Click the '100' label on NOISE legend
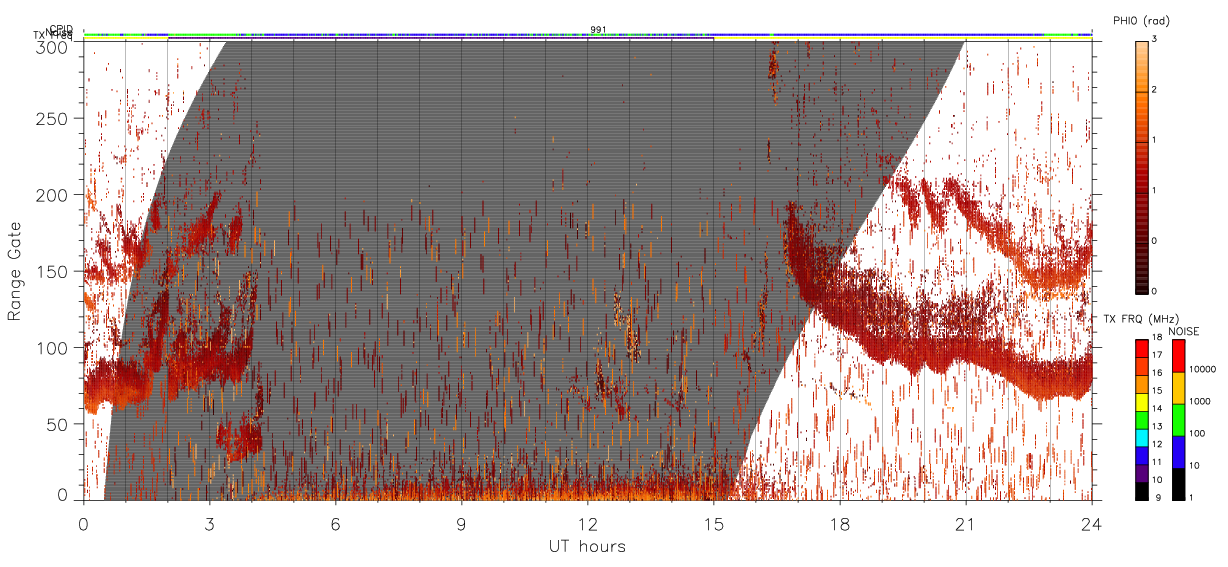Image resolution: width=1228 pixels, height=567 pixels. pos(1197,433)
